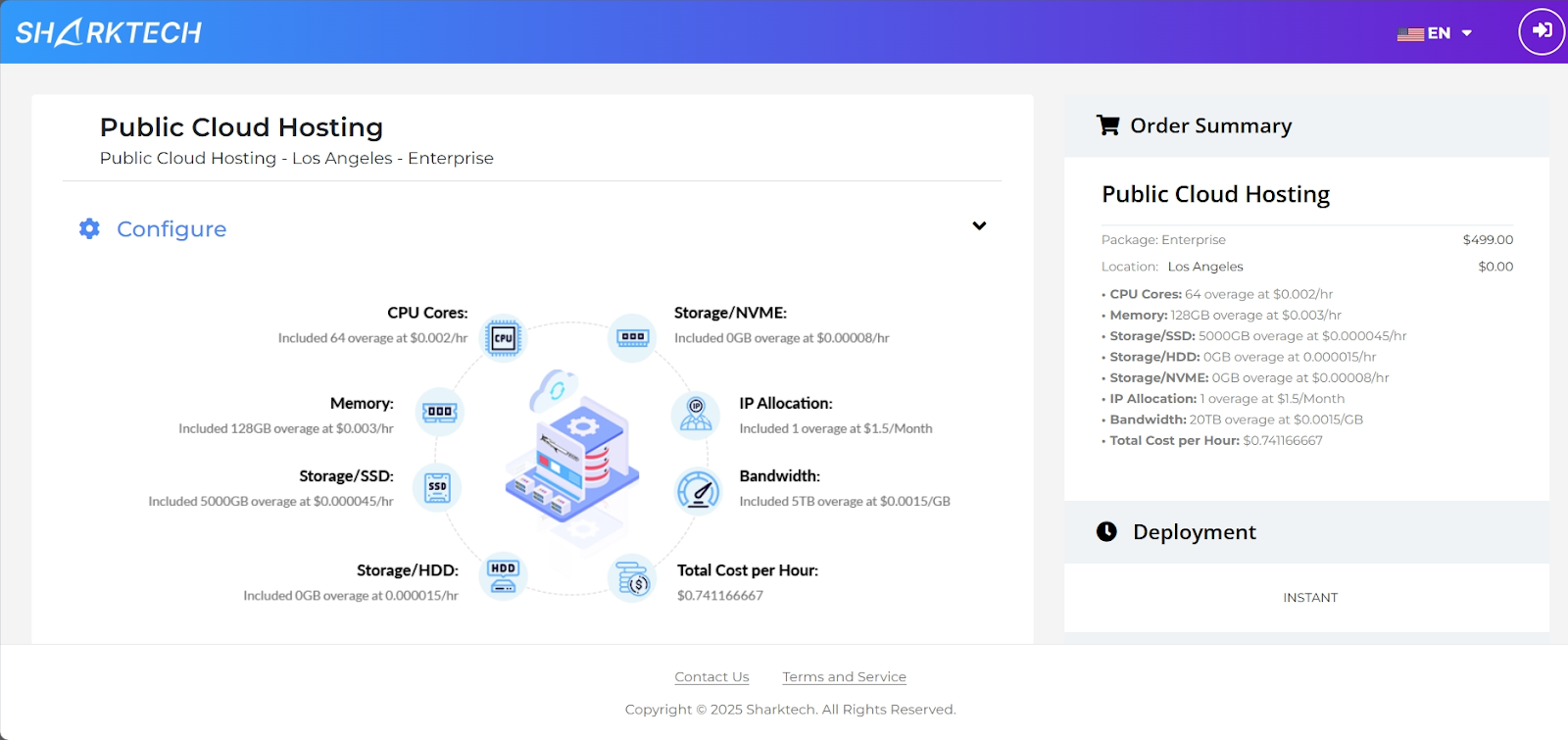Click the CPU Cores icon
The image size is (1568, 740).
[504, 338]
